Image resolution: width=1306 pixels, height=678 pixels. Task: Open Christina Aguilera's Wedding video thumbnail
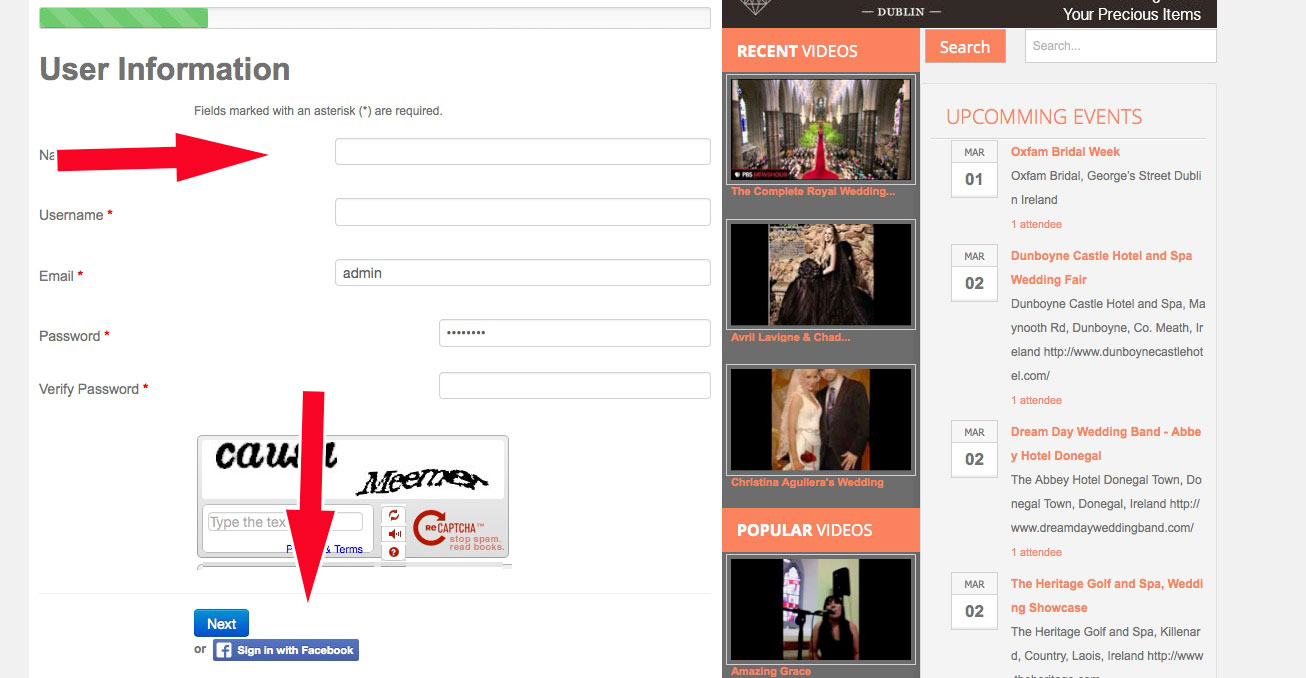[x=820, y=419]
